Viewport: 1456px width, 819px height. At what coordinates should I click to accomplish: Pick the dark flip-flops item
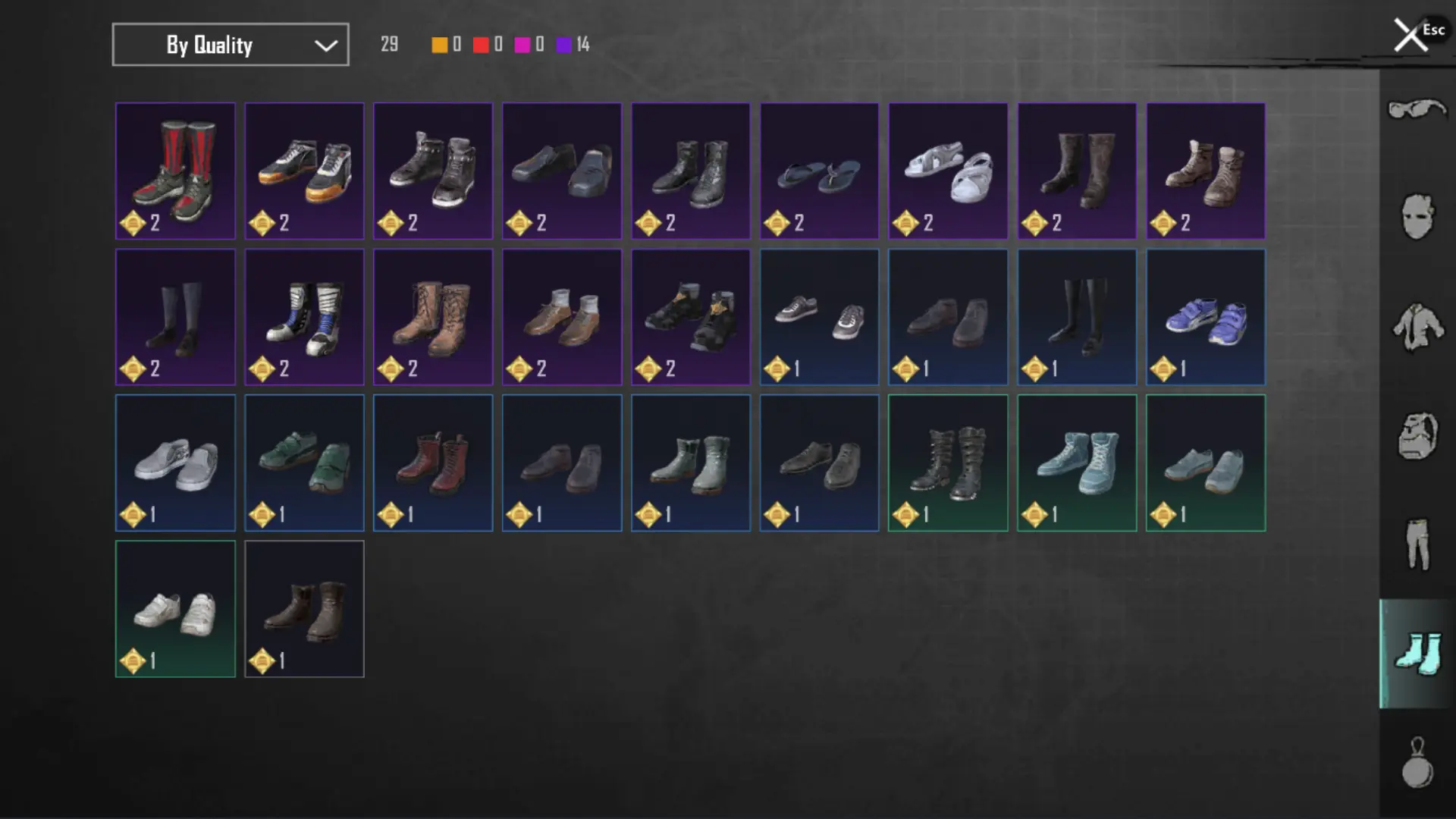tap(819, 171)
